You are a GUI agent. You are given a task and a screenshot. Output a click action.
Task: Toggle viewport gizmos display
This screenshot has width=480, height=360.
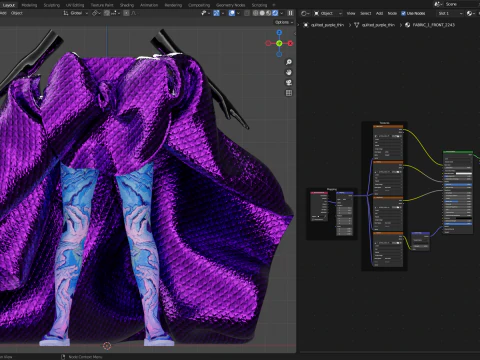pos(216,13)
